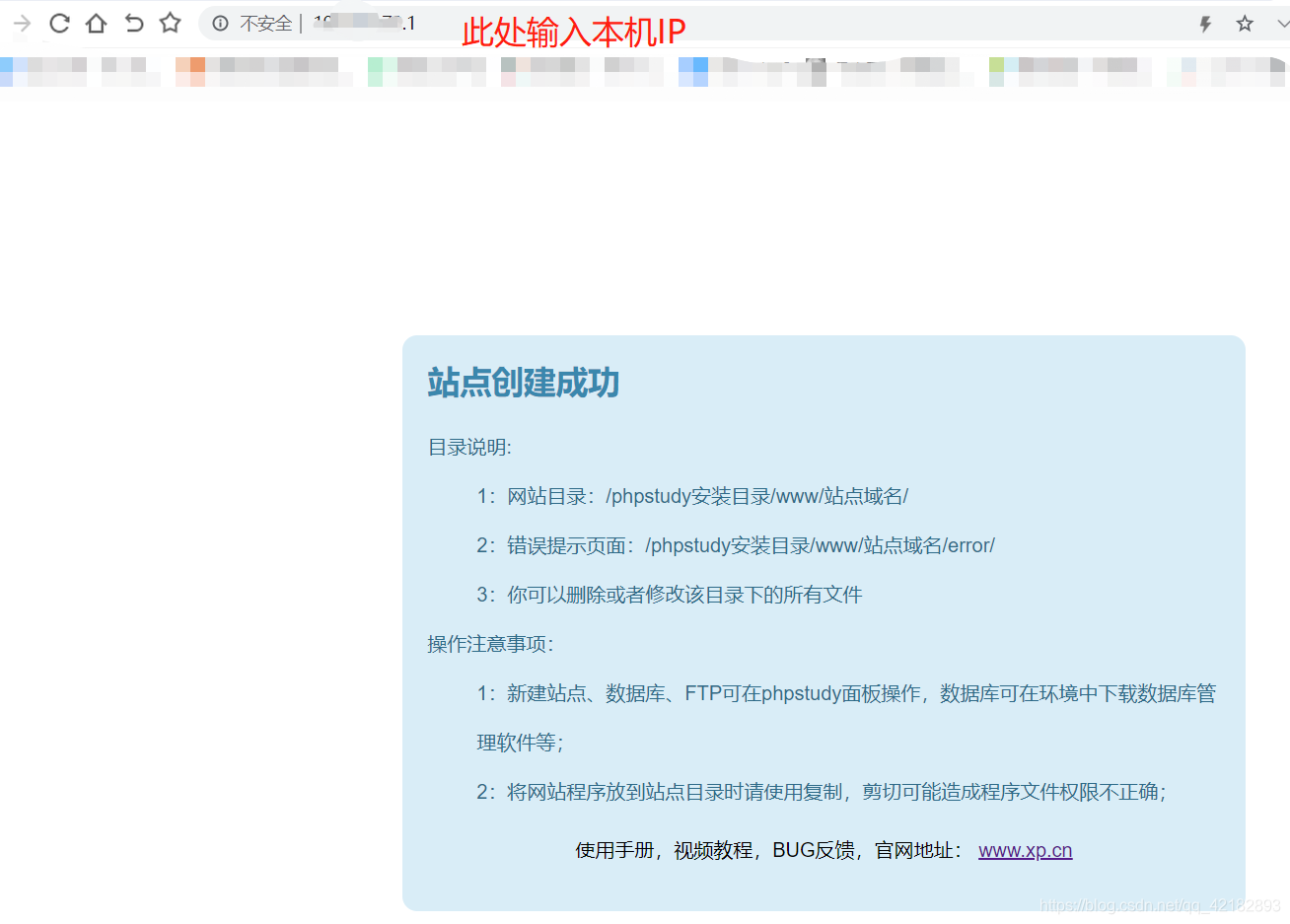Click the lightning speed-mode icon
The width and height of the screenshot is (1290, 924).
pyautogui.click(x=1205, y=24)
